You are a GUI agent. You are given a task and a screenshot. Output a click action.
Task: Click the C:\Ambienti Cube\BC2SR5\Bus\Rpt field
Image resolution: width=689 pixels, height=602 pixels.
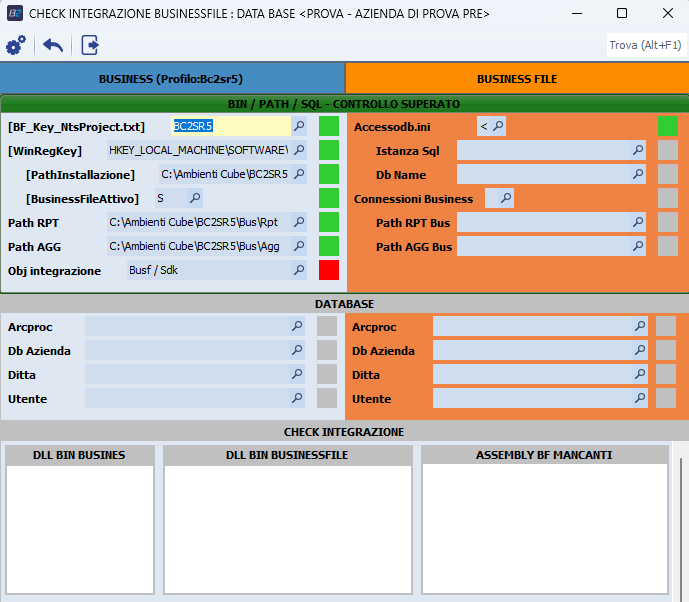(x=199, y=222)
